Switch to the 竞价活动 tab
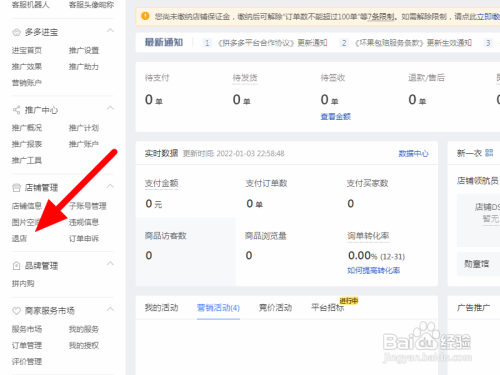500x375 pixels. tap(275, 307)
